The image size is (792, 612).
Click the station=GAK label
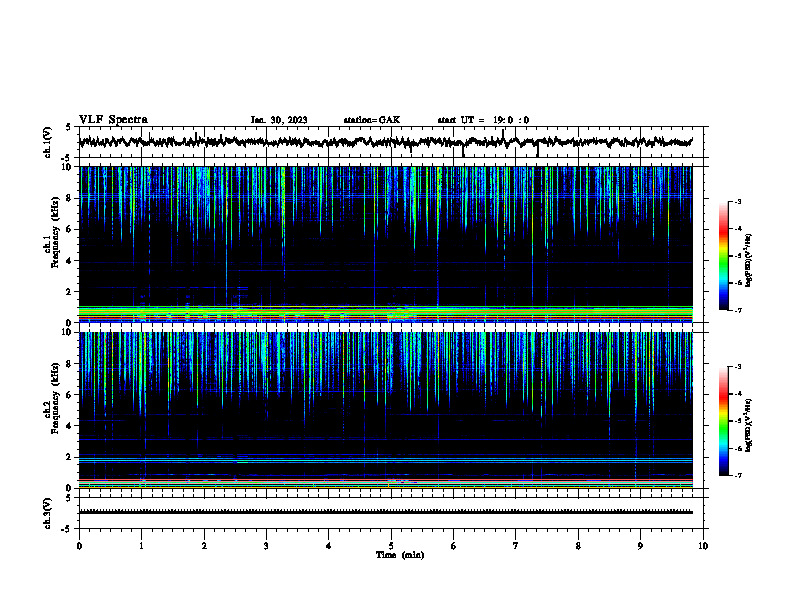(372, 120)
